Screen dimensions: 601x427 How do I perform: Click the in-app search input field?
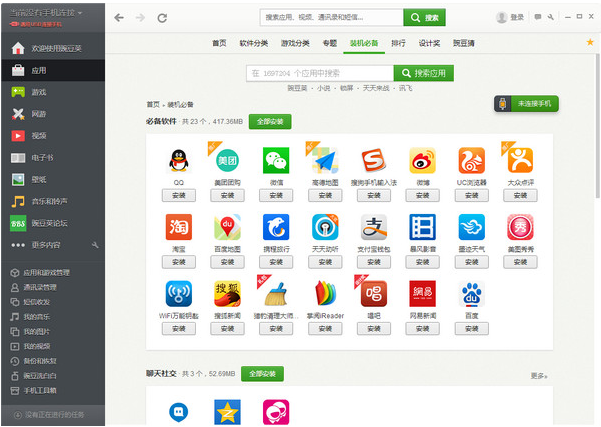[x=320, y=73]
